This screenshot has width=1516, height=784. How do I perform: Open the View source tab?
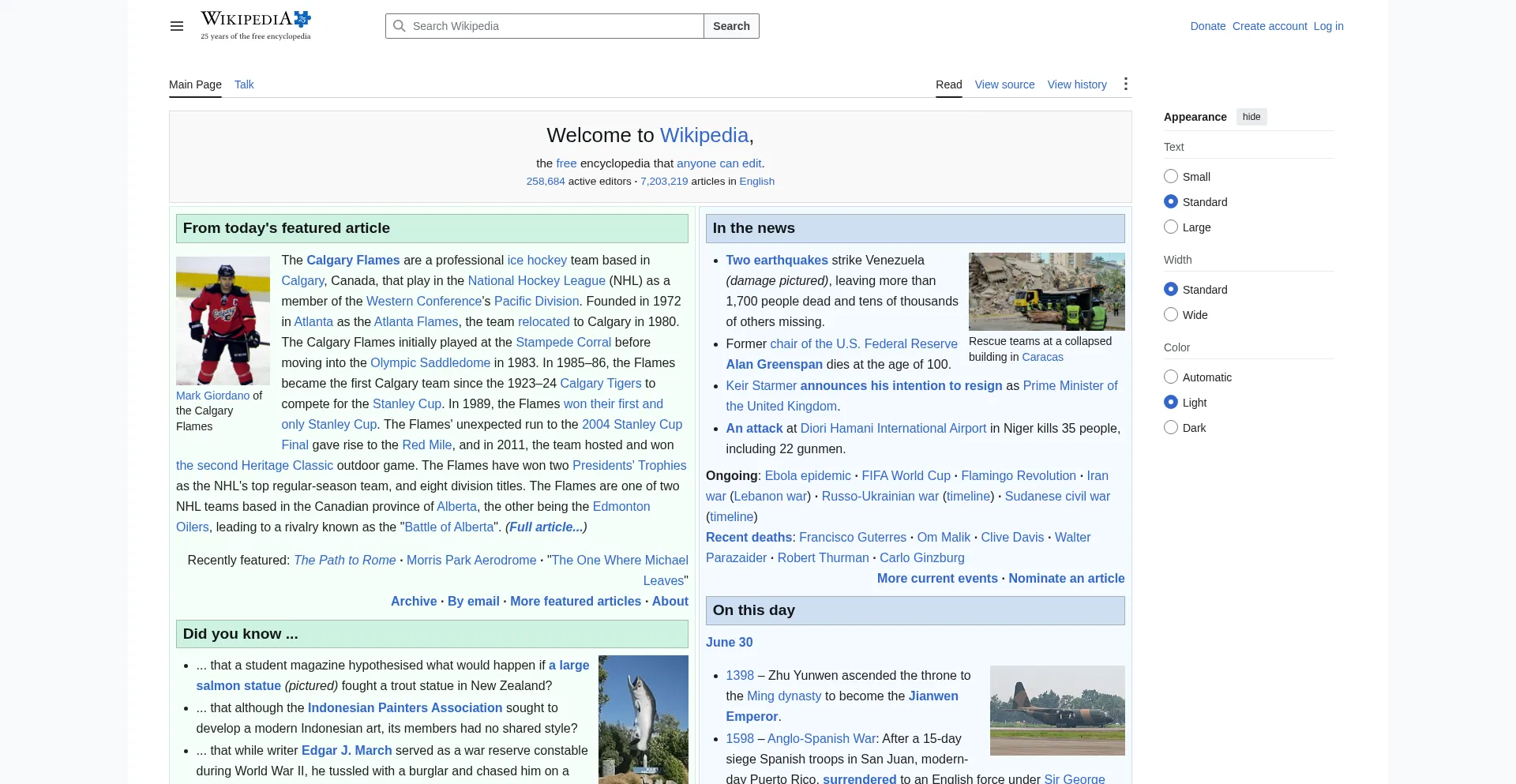coord(1004,84)
